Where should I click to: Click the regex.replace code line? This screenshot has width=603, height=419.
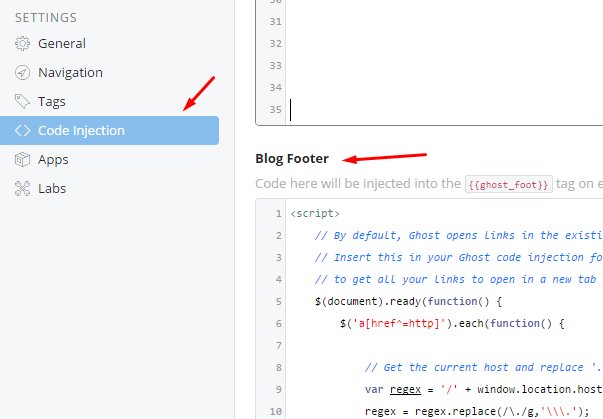pyautogui.click(x=477, y=412)
